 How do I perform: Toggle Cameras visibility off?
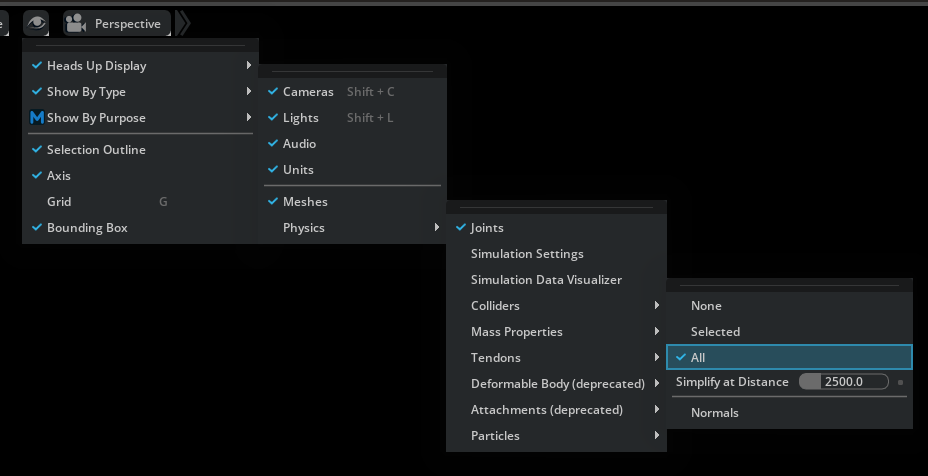click(307, 92)
